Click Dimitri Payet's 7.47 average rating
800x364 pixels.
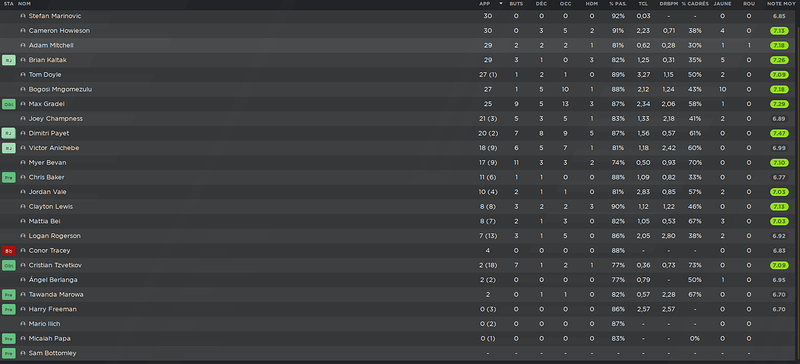(x=779, y=133)
